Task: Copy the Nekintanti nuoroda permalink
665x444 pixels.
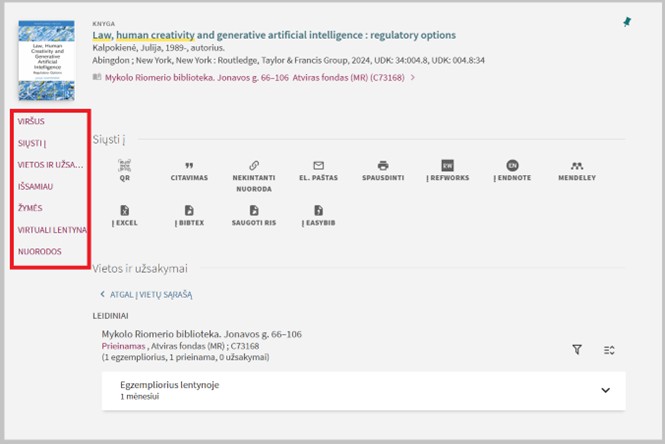Action: click(253, 166)
